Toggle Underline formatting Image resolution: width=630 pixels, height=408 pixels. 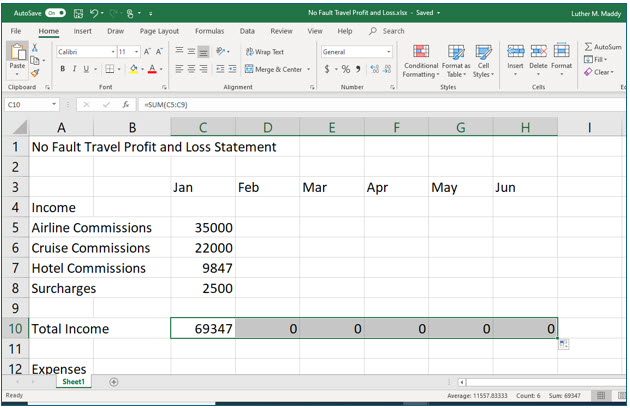(x=86, y=69)
